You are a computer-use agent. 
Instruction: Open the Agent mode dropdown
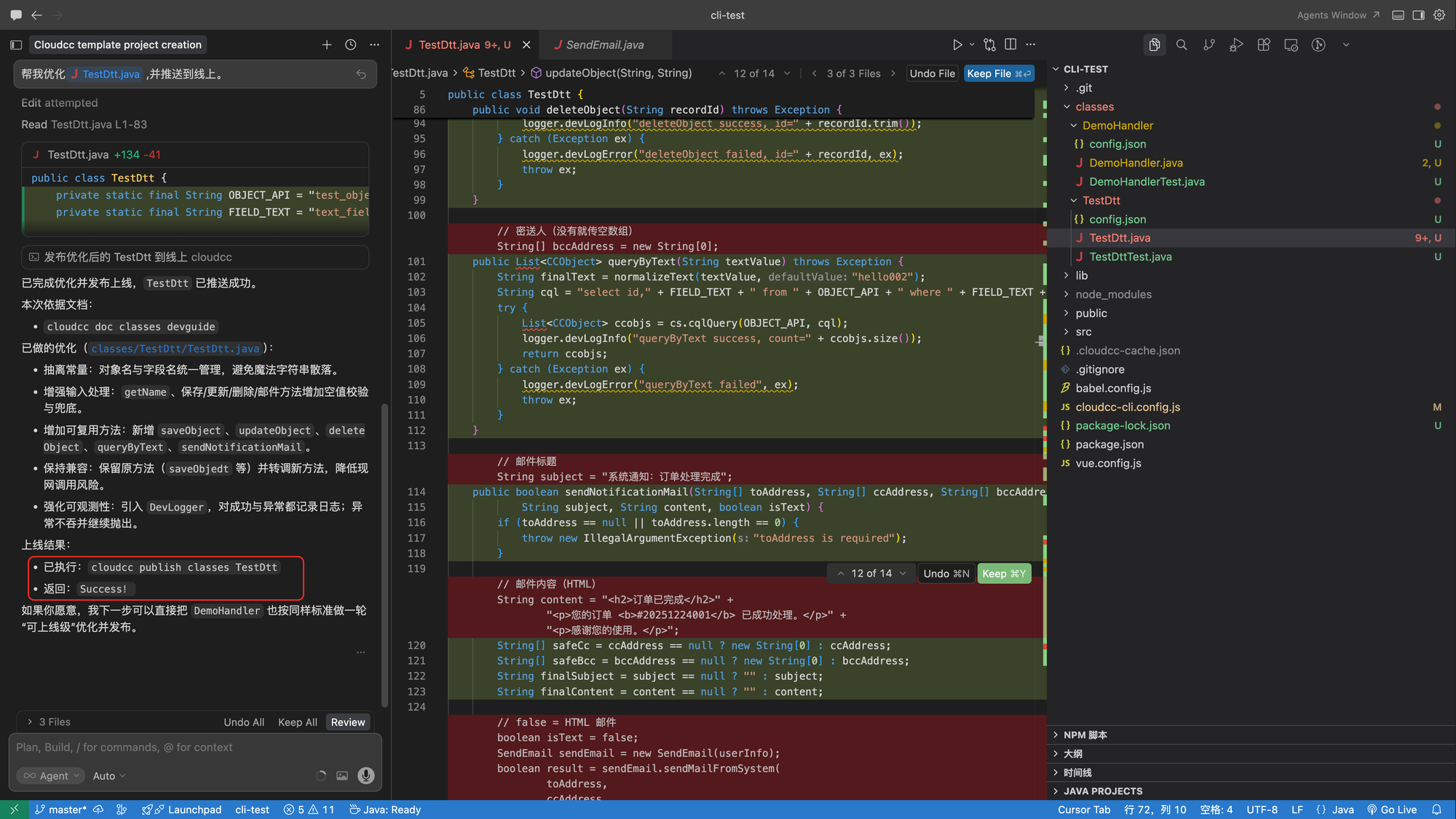[x=50, y=776]
